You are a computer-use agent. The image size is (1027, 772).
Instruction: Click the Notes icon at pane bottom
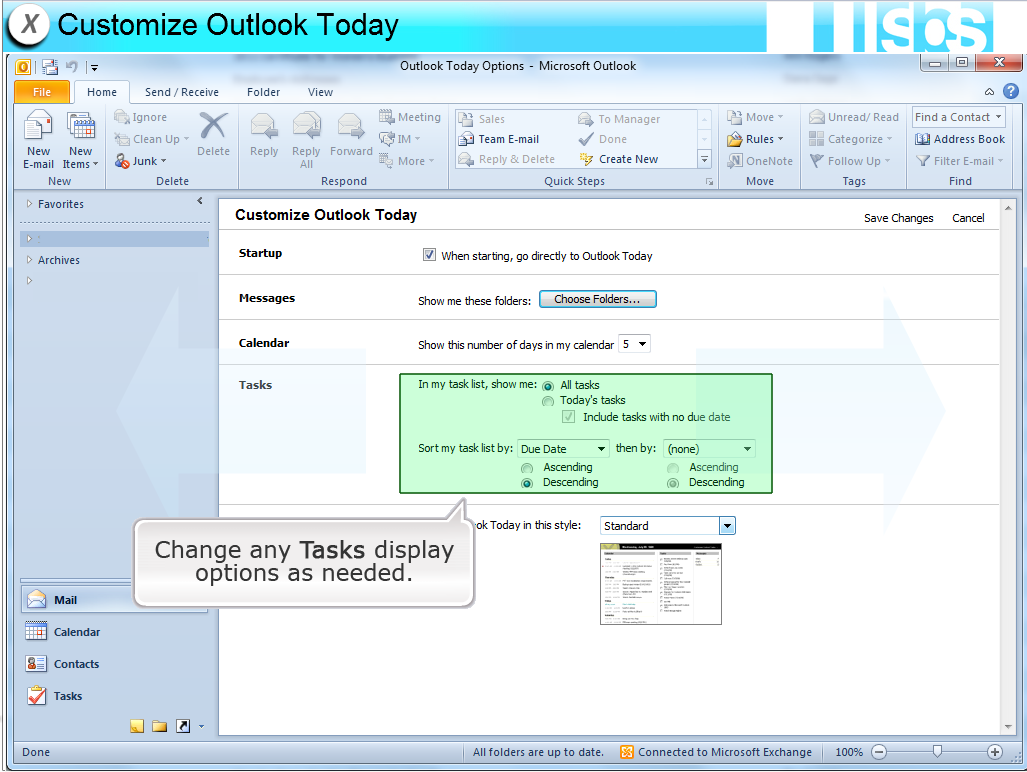tap(137, 726)
